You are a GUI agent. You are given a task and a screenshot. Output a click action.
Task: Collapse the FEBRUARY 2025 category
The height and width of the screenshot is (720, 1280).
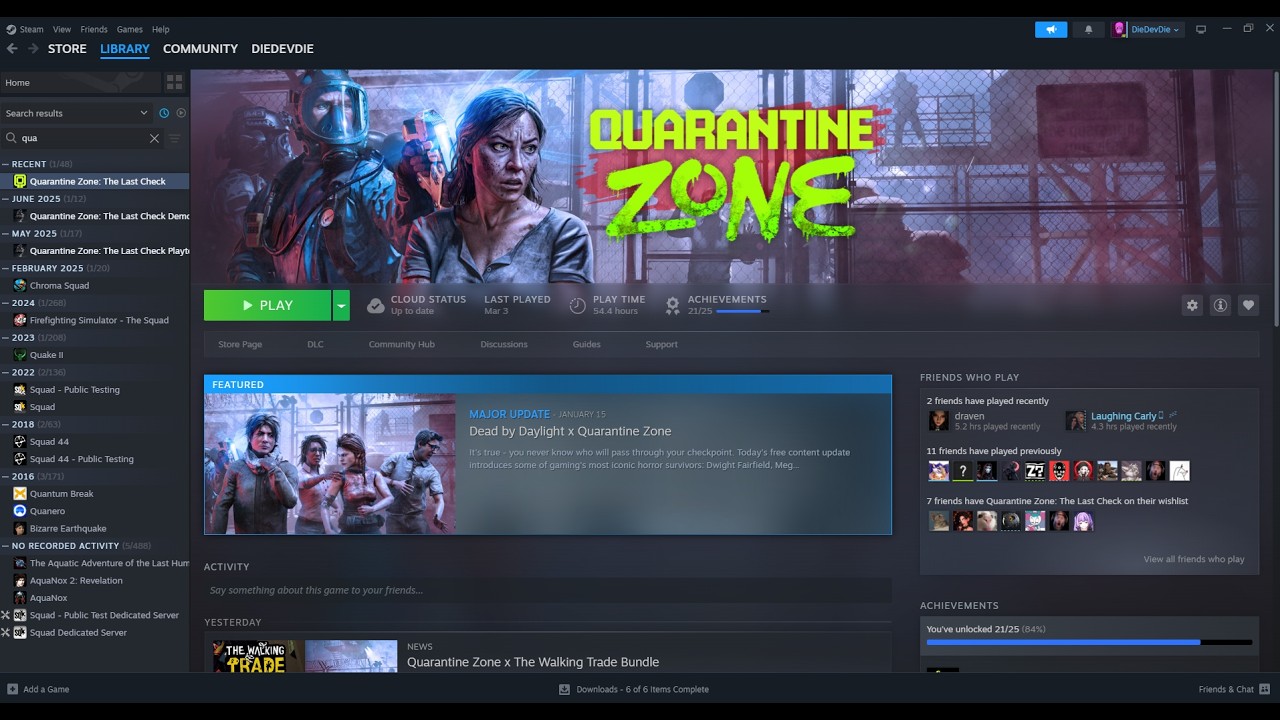(6, 268)
